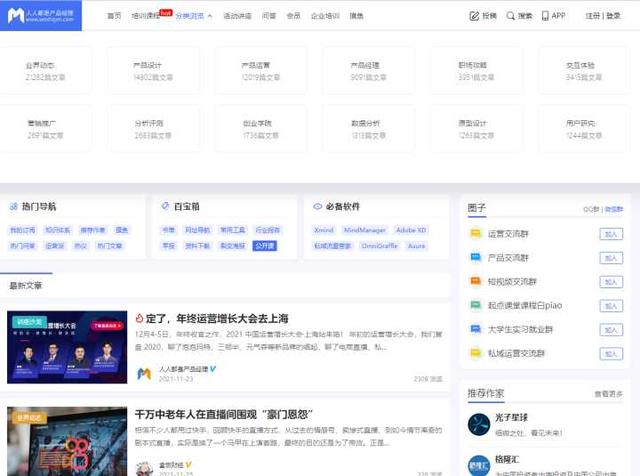
Task: Open the 年终运营增长大会 article thumbnail
Action: [x=67, y=347]
